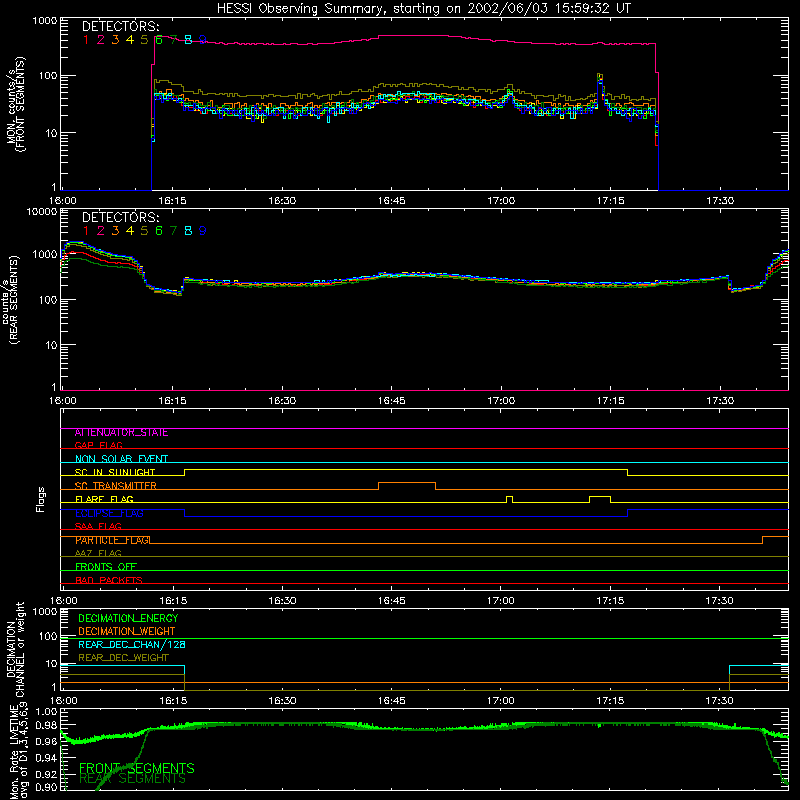
Task: Click the second FLARE_FLAG pulse near 17:15
Action: click(600, 497)
